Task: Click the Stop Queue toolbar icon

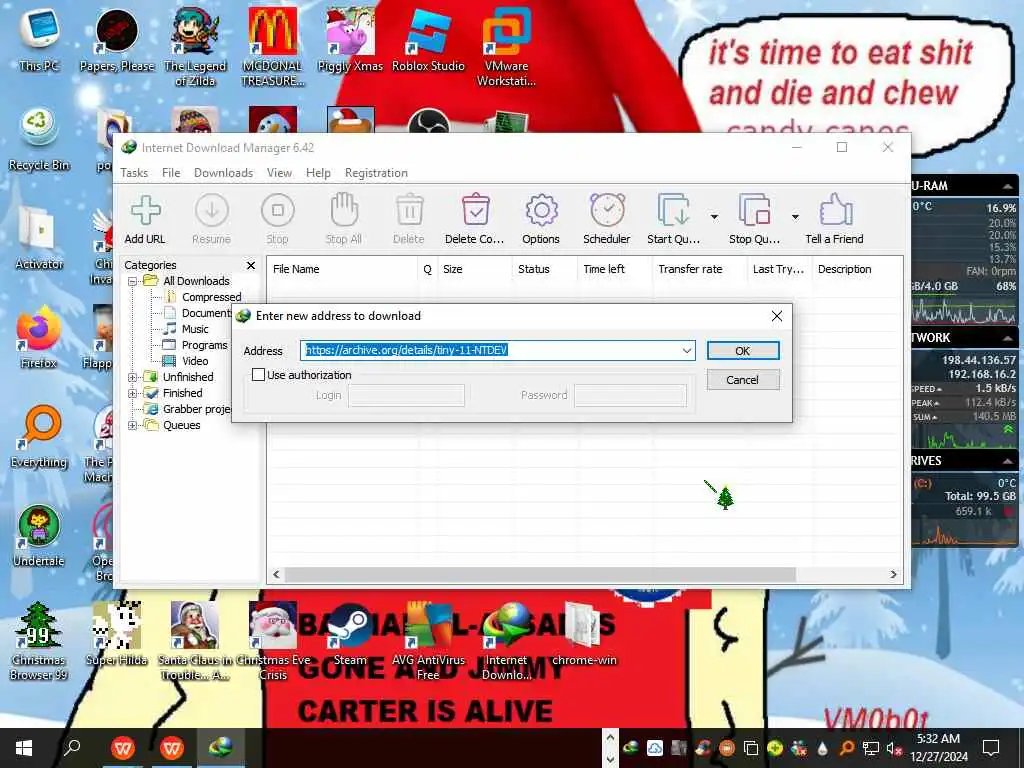Action: pos(754,211)
